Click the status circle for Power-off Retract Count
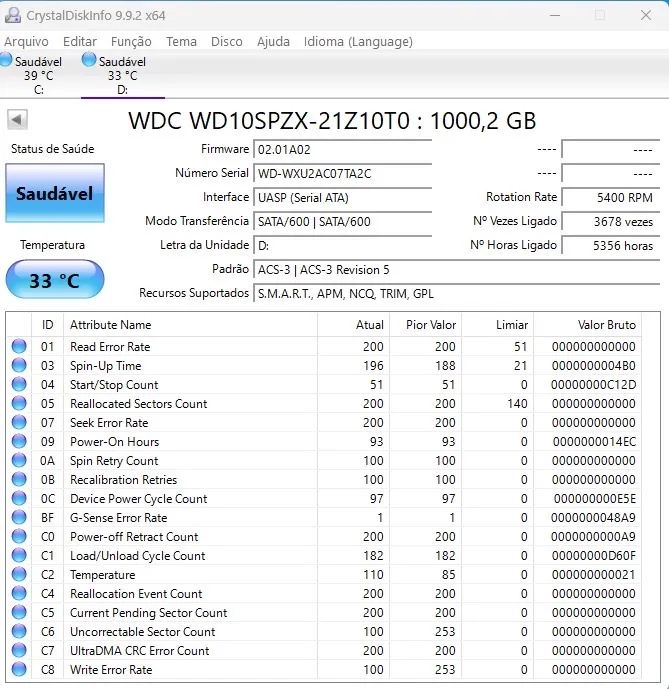Viewport: 669px width, 689px height. 19,536
